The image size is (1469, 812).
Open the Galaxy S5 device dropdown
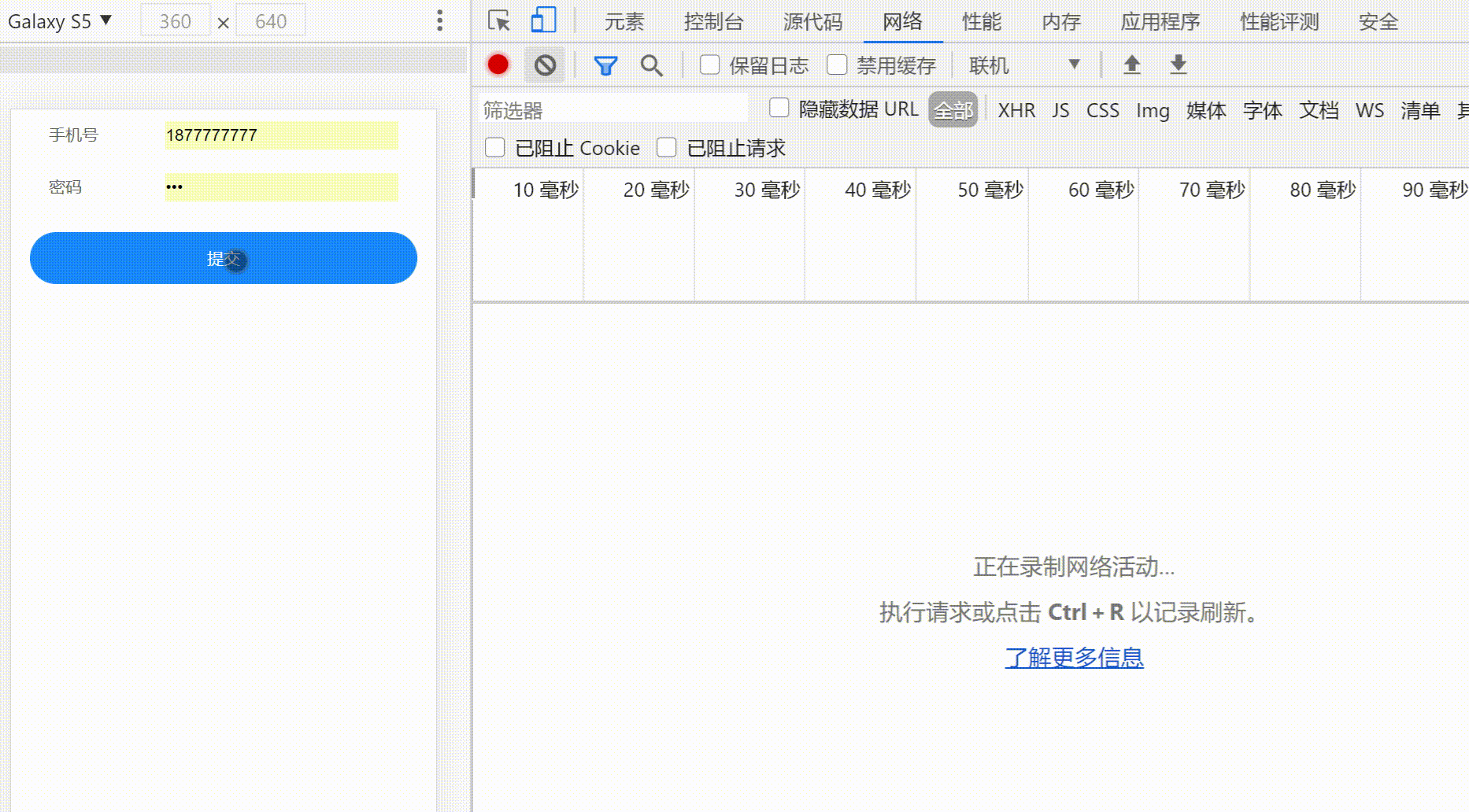pyautogui.click(x=59, y=21)
